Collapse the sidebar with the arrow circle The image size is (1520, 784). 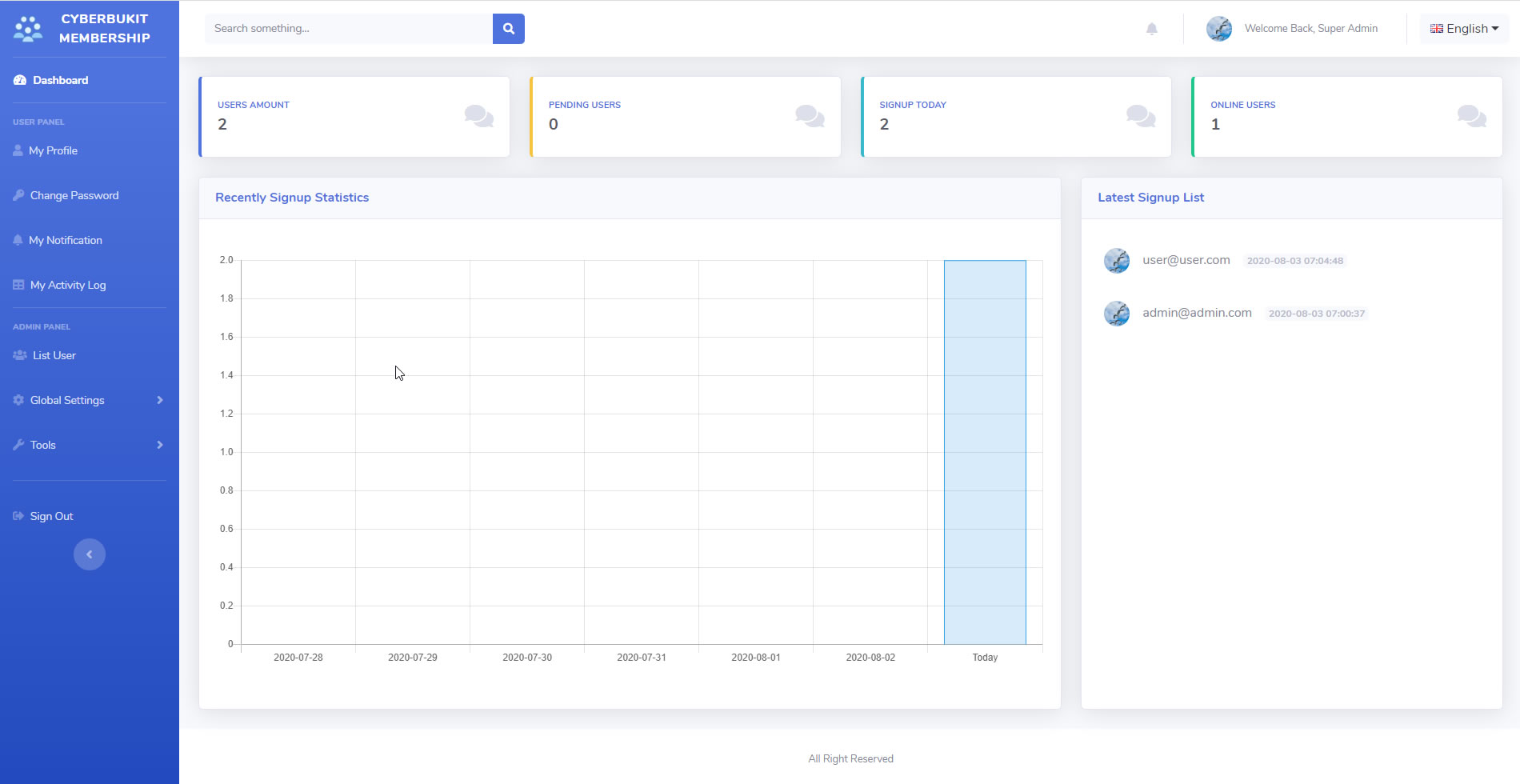(90, 554)
